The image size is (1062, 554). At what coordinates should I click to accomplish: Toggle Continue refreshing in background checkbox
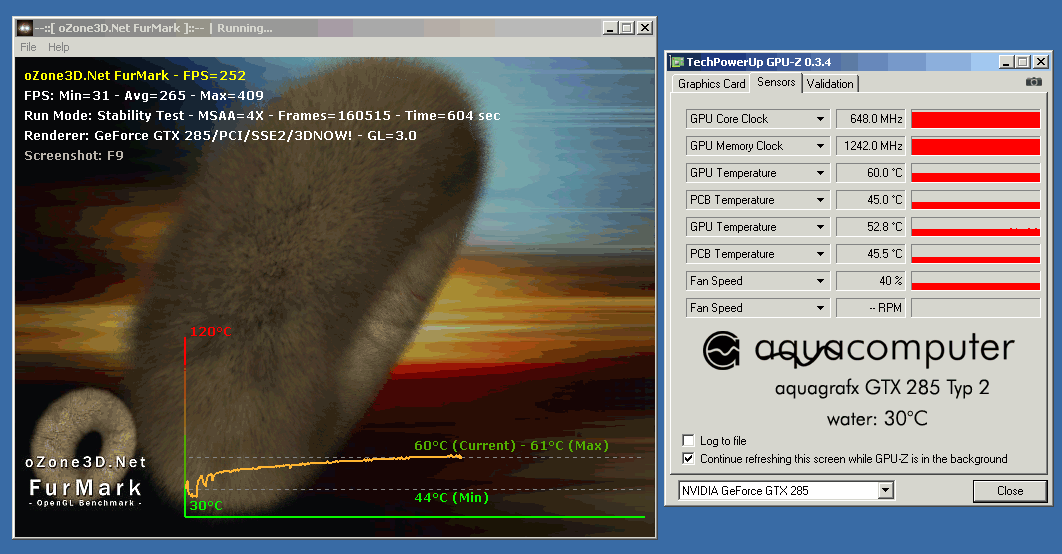pos(688,459)
